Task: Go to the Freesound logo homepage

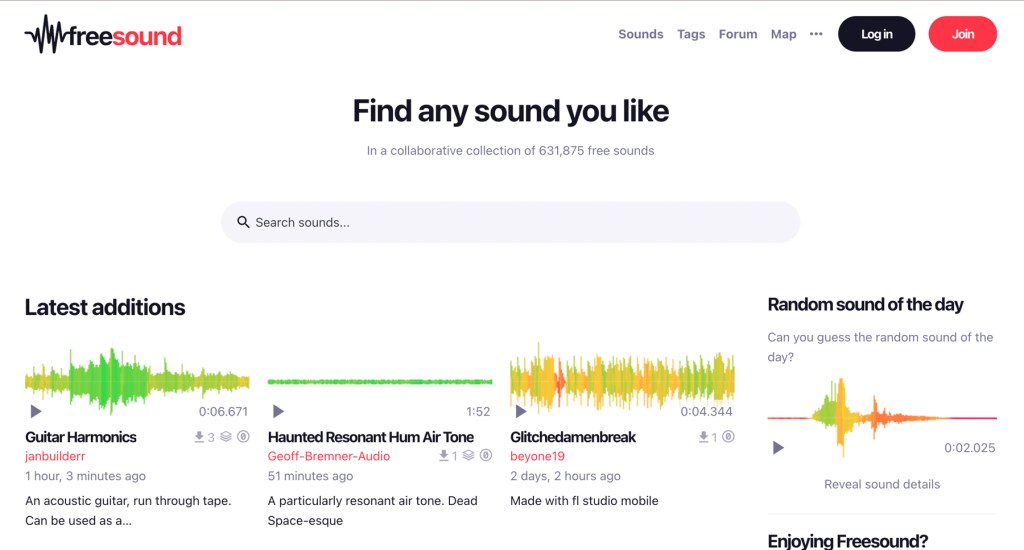Action: [x=103, y=36]
